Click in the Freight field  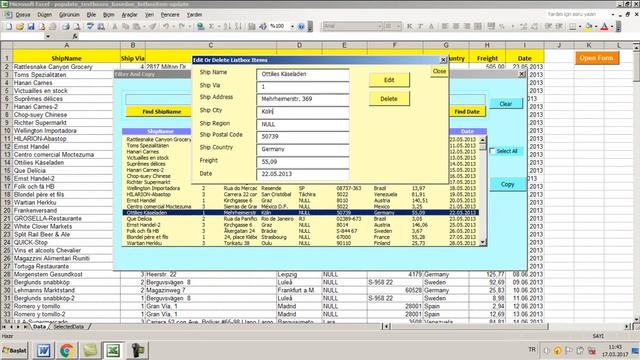(303, 162)
